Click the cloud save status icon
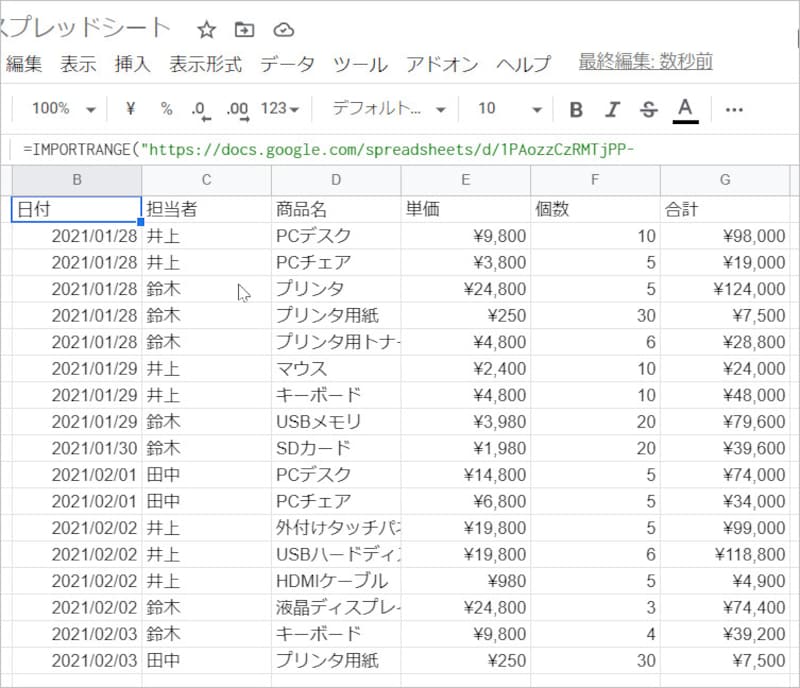800x688 pixels. pos(284,29)
